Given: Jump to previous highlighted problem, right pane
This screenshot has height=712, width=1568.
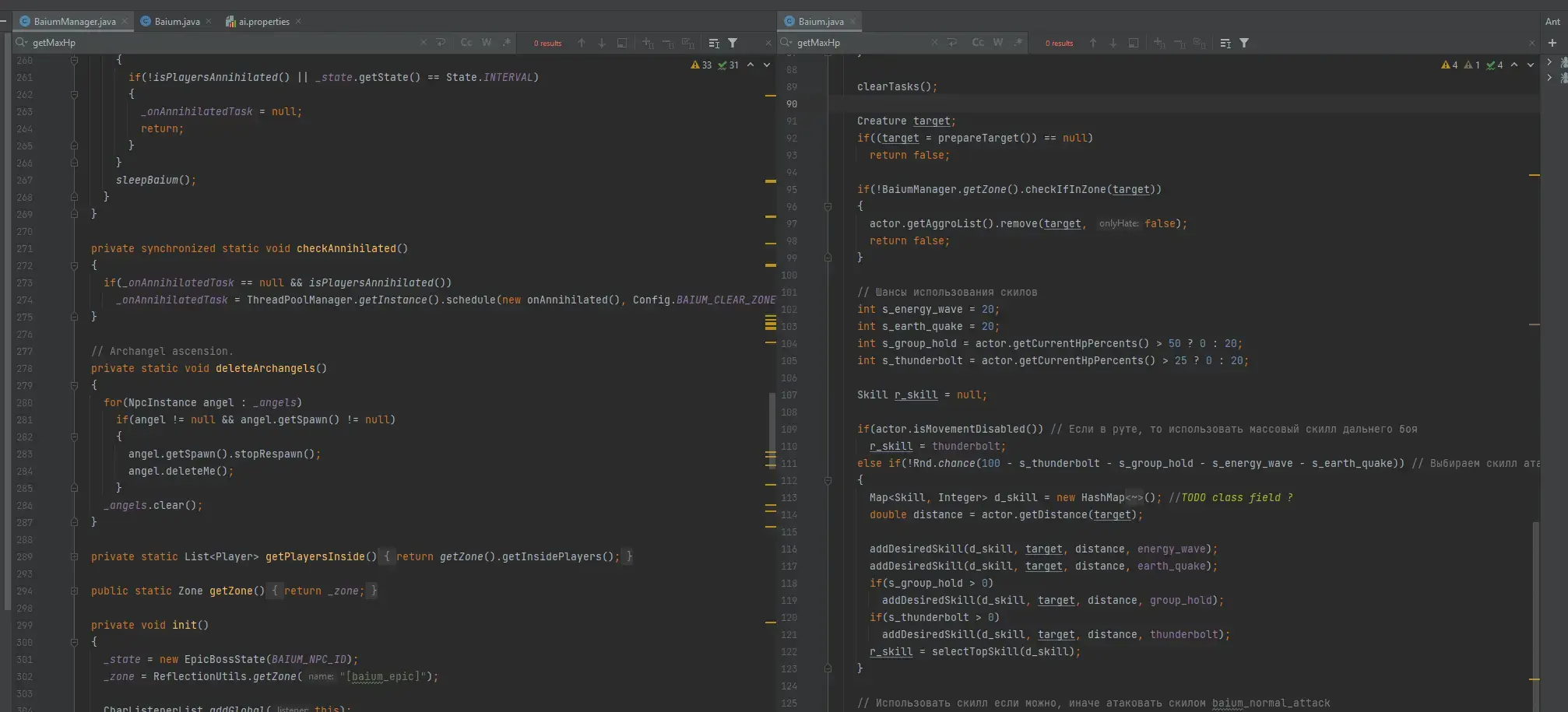Looking at the screenshot, I should (1514, 65).
